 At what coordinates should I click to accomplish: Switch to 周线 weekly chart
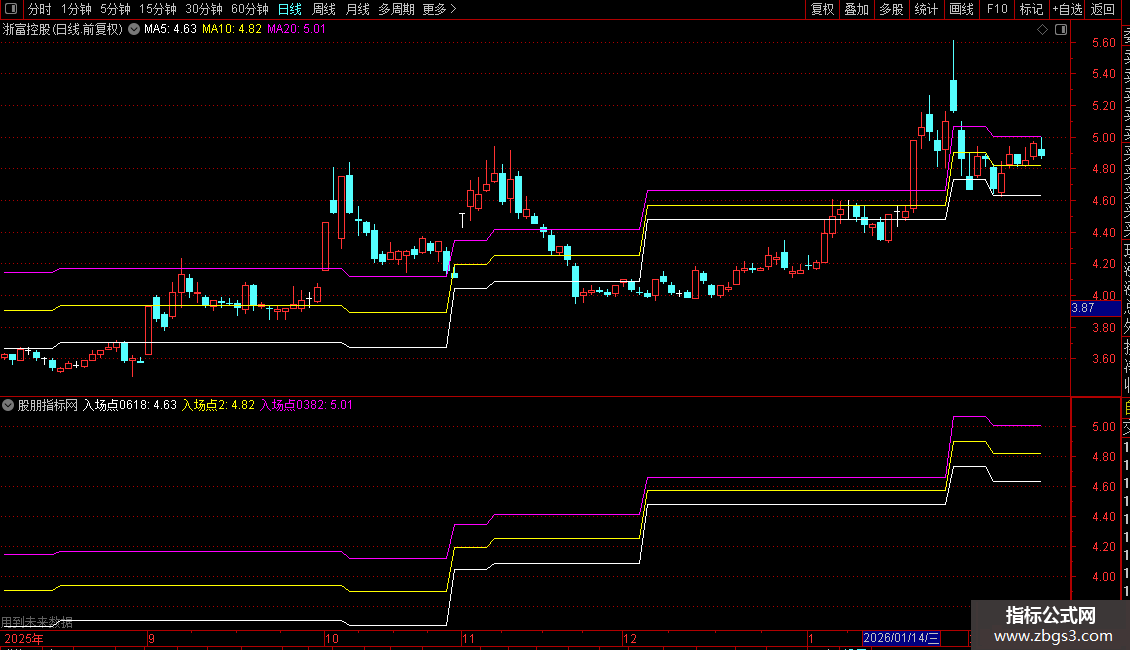324,9
